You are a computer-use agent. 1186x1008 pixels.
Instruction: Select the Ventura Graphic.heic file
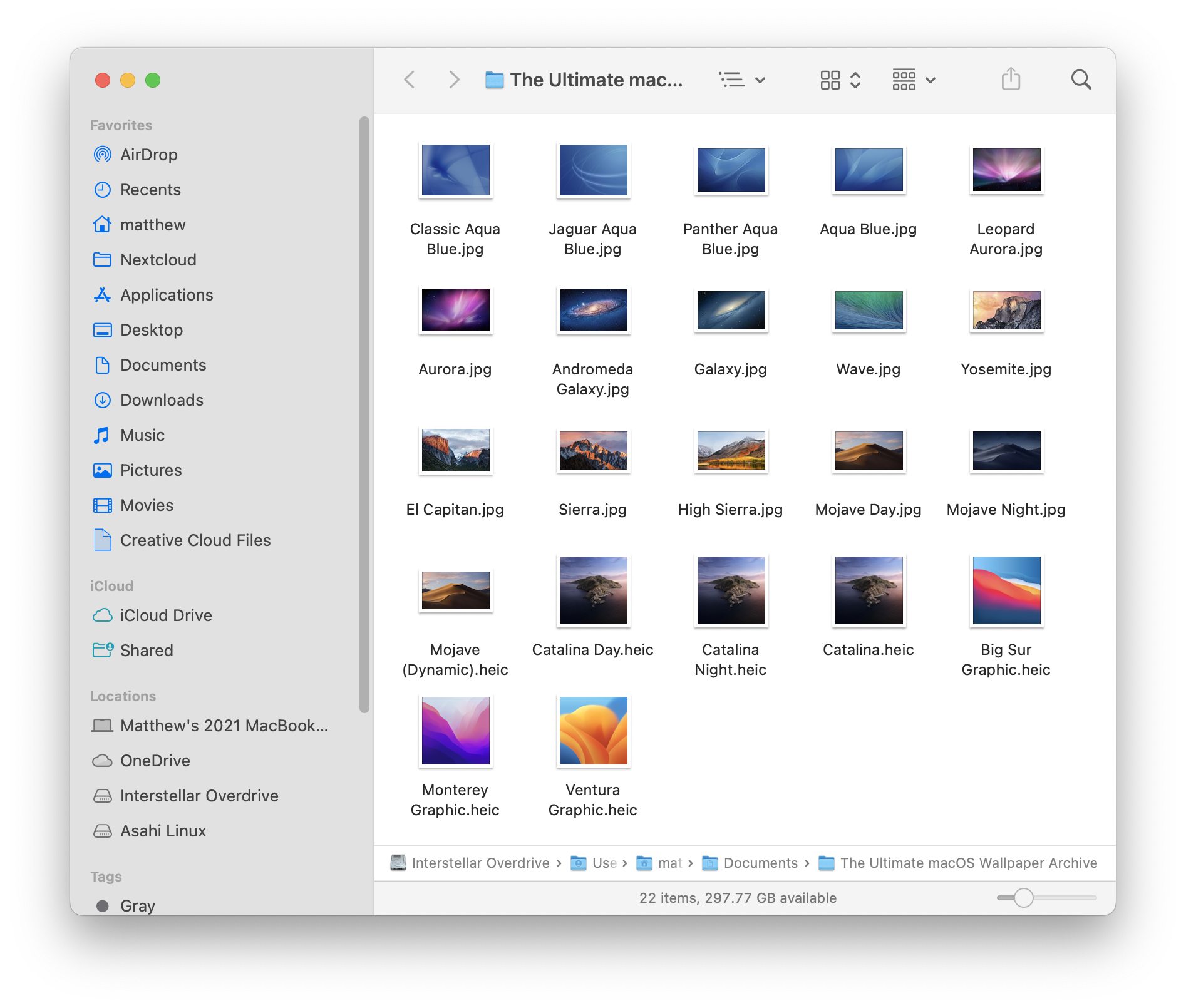point(592,731)
